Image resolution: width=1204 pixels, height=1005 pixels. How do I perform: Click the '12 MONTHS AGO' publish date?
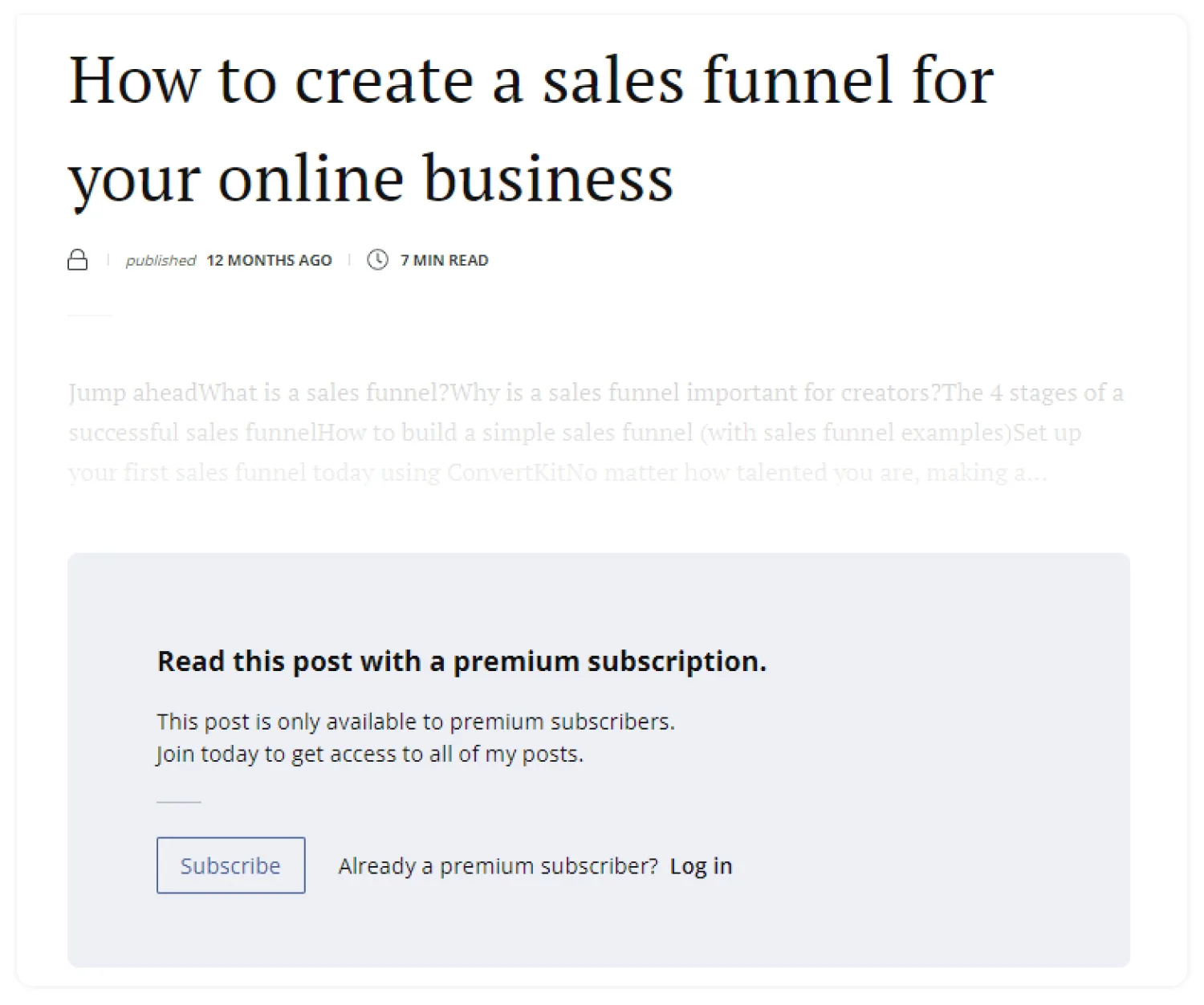click(269, 260)
